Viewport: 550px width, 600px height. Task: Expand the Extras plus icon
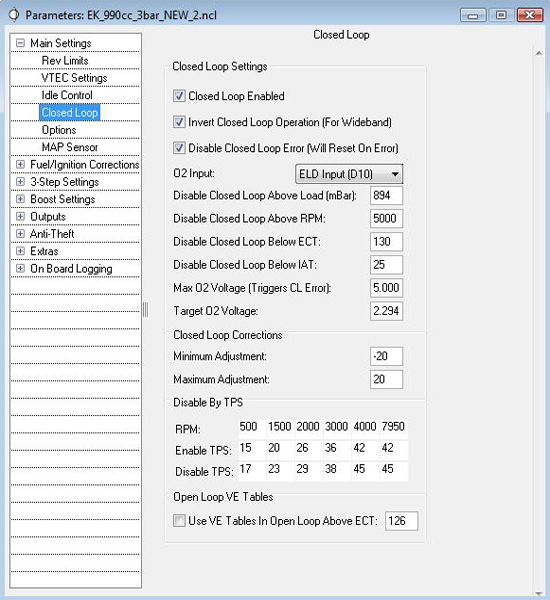tap(20, 251)
